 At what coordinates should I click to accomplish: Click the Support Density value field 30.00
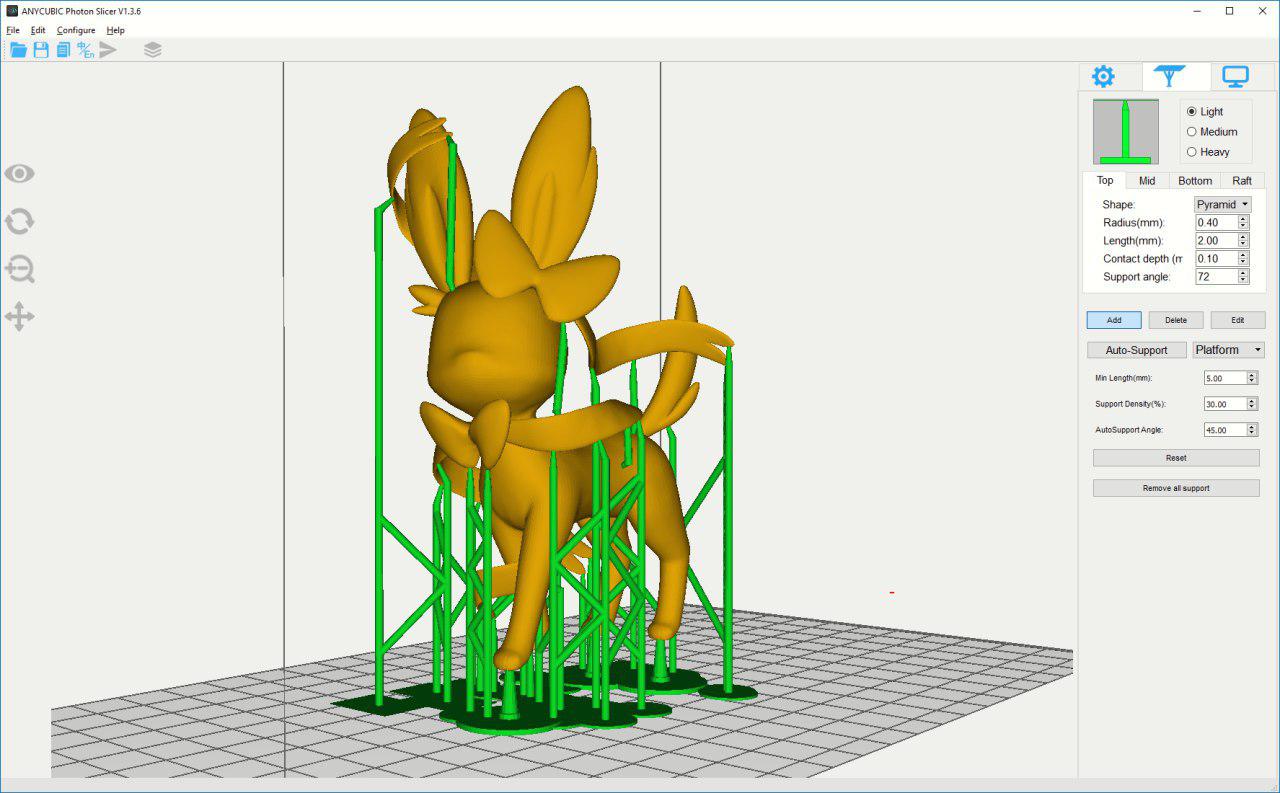point(1226,404)
